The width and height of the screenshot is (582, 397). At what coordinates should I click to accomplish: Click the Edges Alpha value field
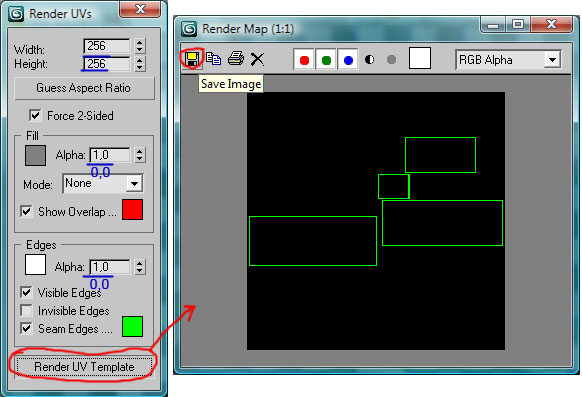coord(110,267)
